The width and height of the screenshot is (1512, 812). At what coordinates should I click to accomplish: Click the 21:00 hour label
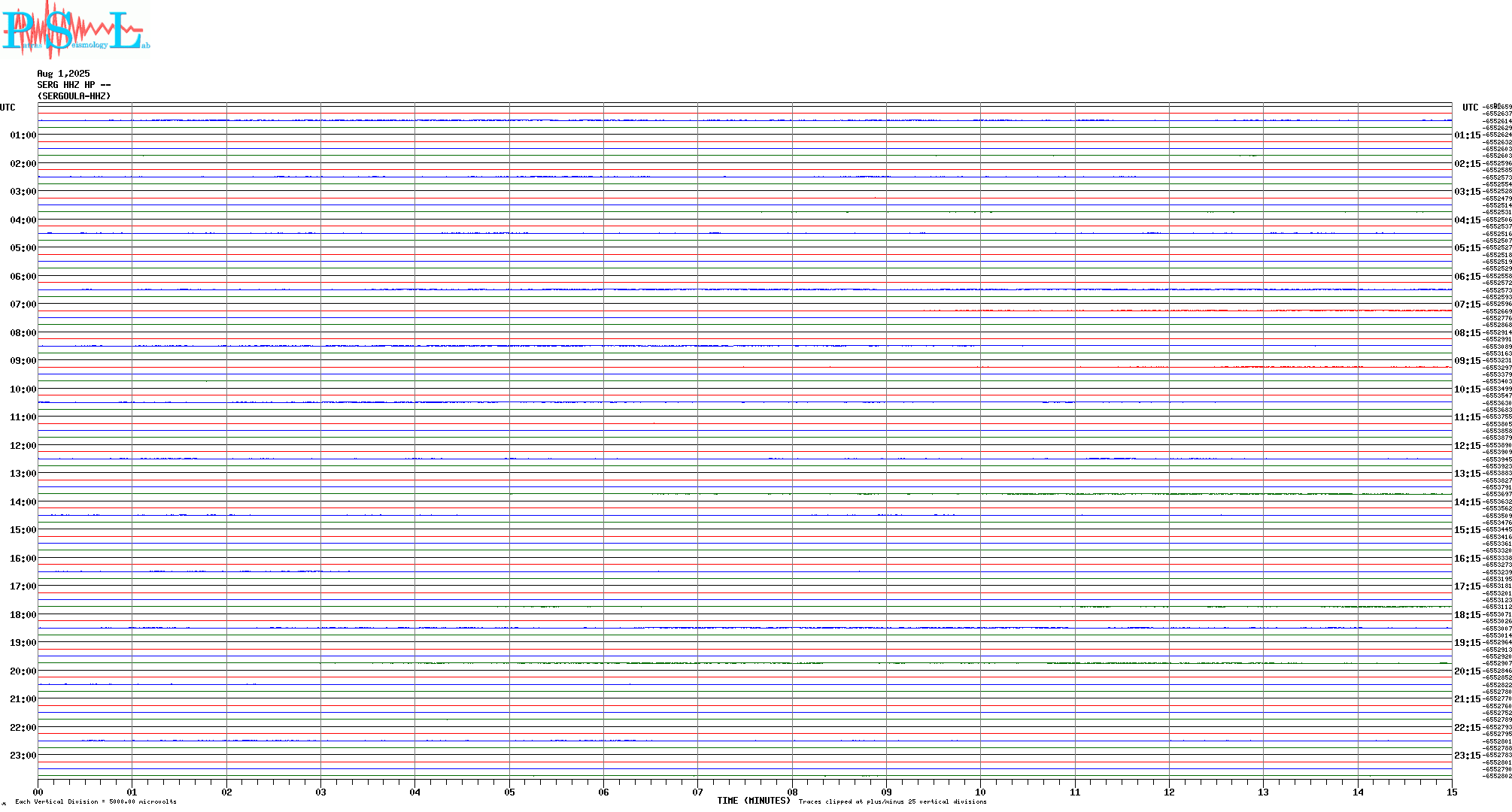tap(23, 699)
